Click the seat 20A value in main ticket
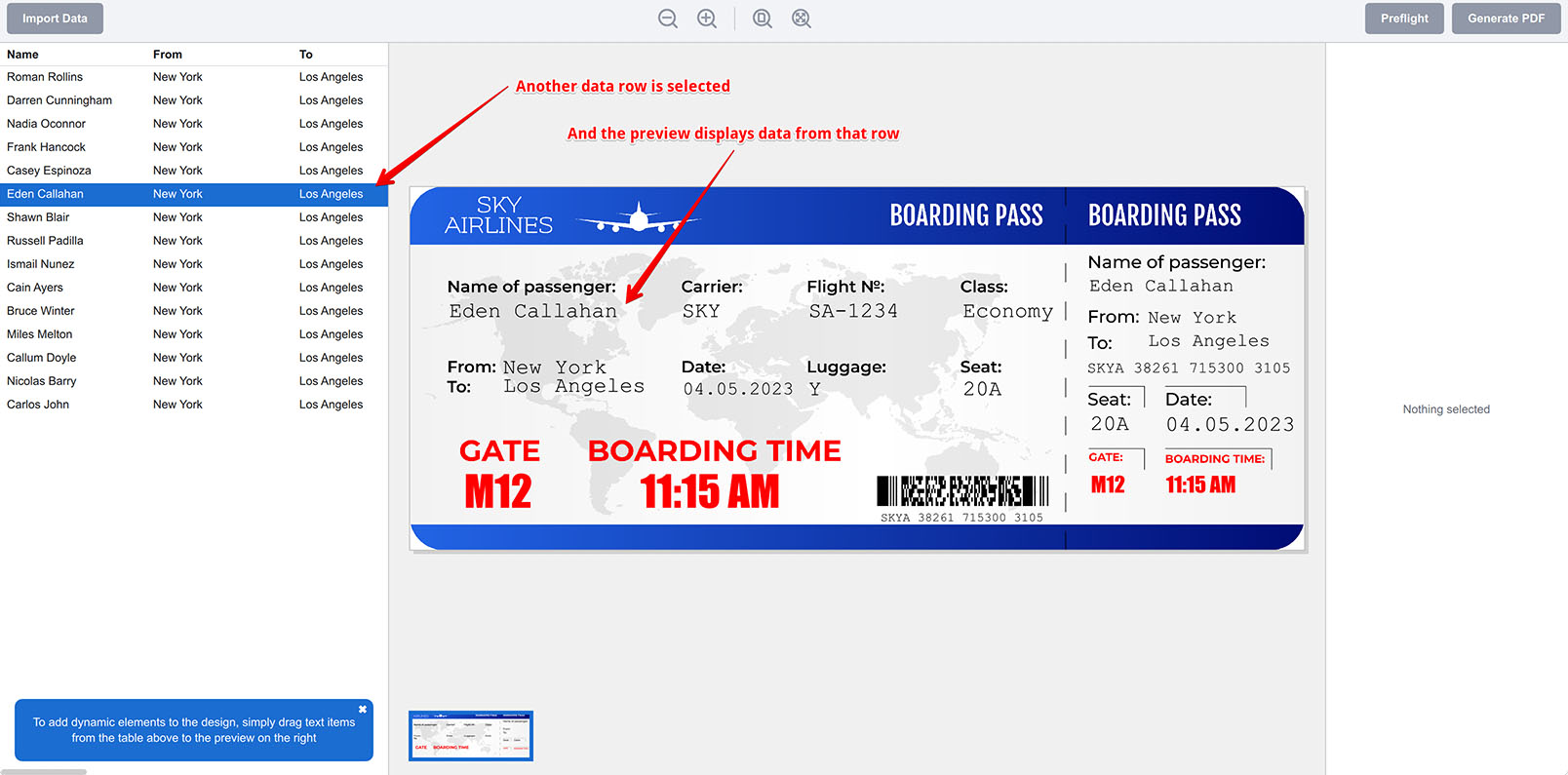The width and height of the screenshot is (1568, 775). 982,389
